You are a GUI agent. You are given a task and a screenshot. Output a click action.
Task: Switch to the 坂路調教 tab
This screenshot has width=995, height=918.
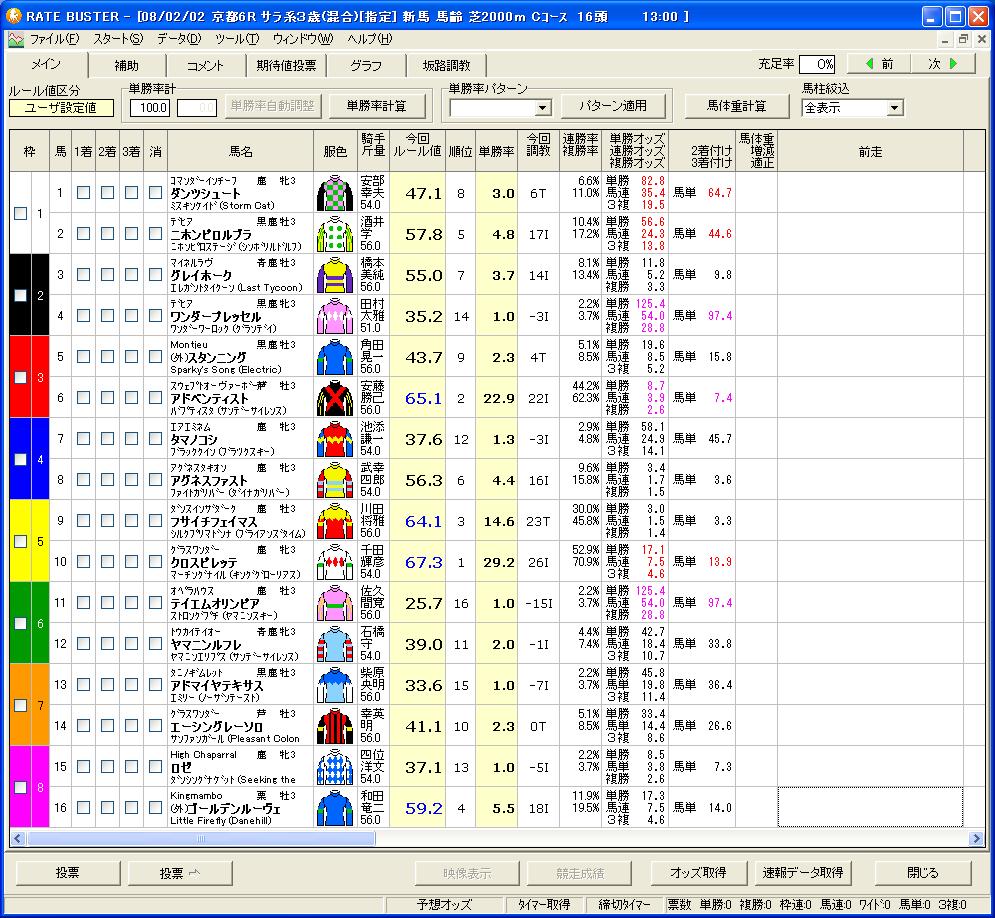click(446, 65)
